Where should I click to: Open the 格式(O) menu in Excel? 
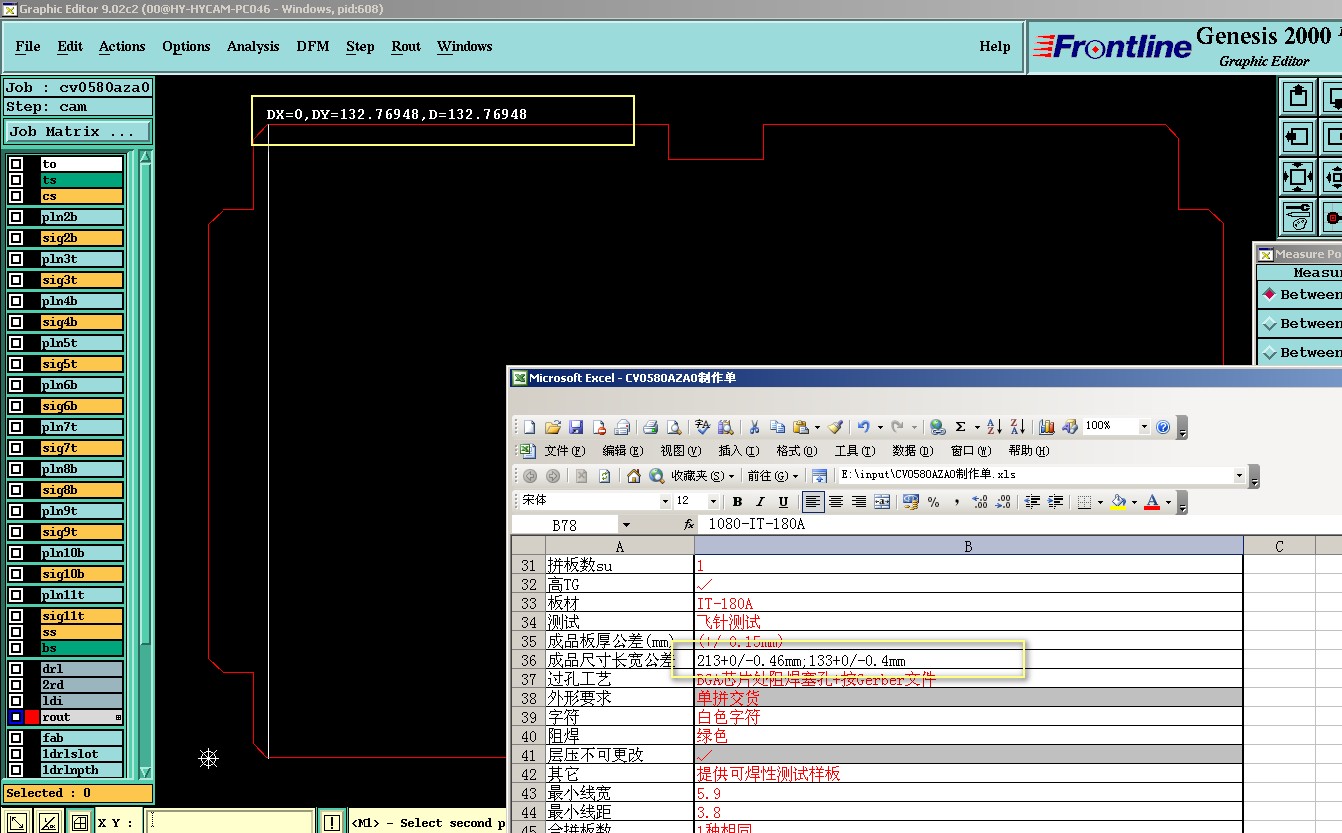tap(797, 451)
